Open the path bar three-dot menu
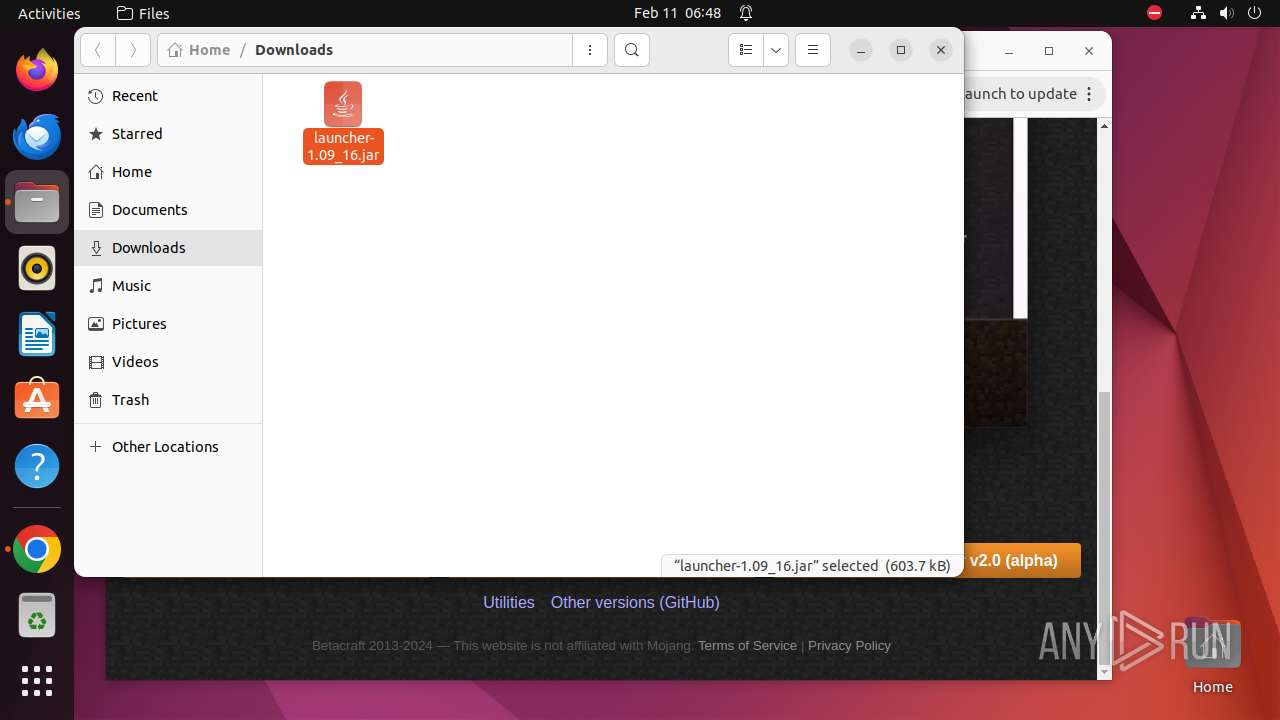This screenshot has width=1280, height=720. [590, 50]
